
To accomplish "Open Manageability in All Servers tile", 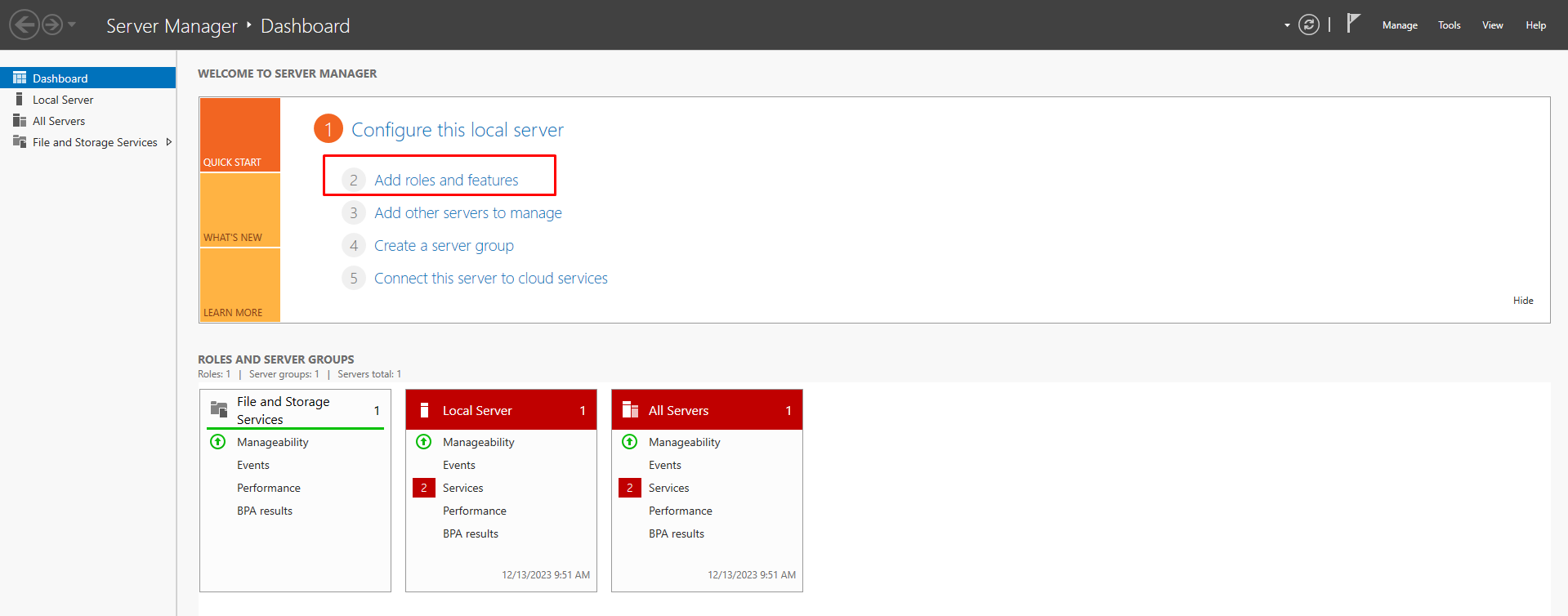I will 685,442.
